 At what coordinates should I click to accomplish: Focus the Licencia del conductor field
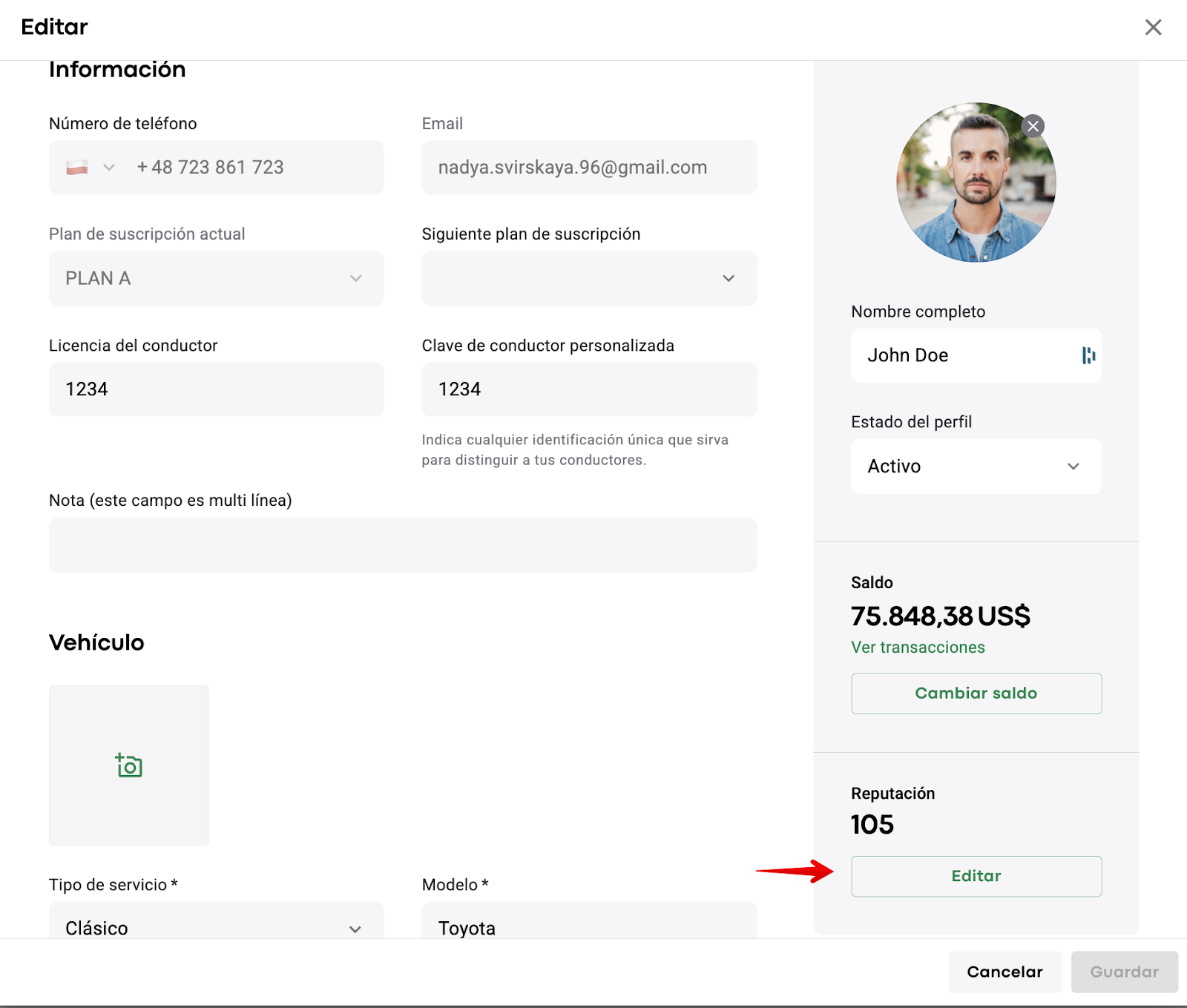(215, 389)
